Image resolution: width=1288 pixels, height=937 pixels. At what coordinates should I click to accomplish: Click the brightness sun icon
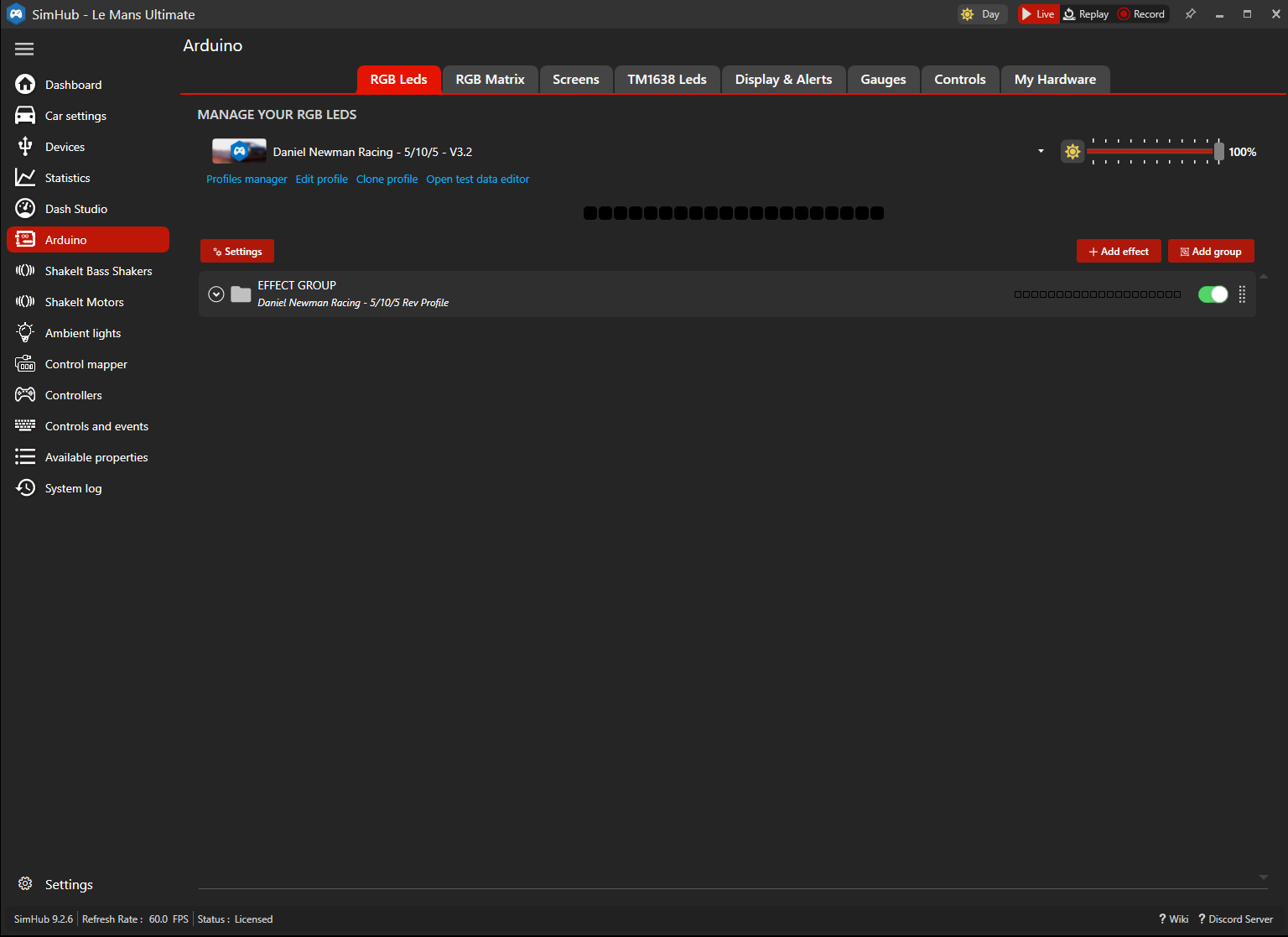[x=1072, y=152]
